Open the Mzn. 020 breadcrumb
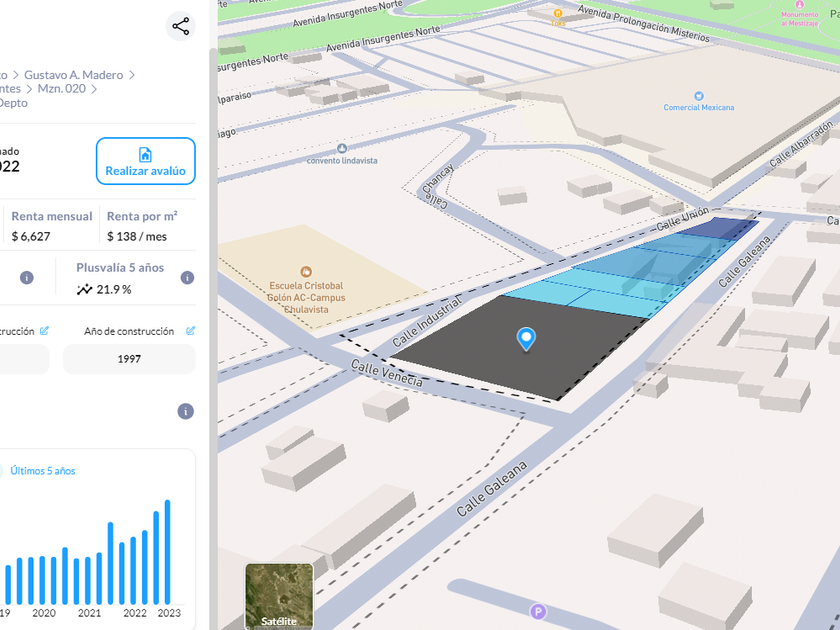Image resolution: width=840 pixels, height=630 pixels. coord(62,89)
